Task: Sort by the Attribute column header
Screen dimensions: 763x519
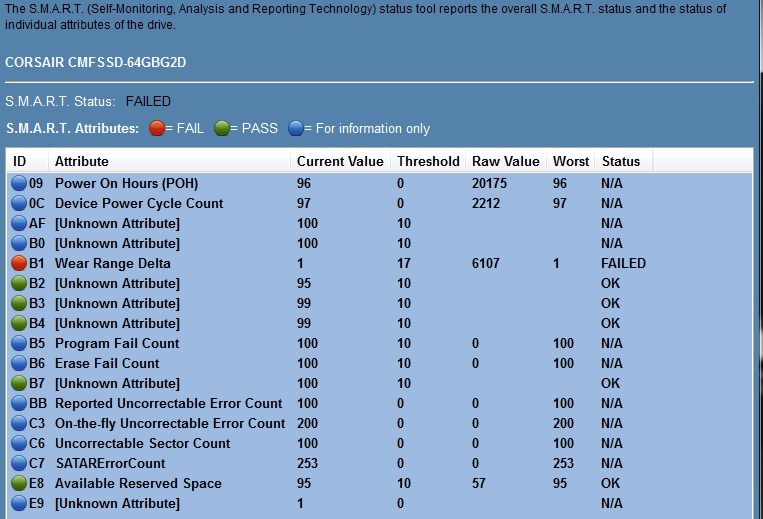Action: pyautogui.click(x=169, y=161)
